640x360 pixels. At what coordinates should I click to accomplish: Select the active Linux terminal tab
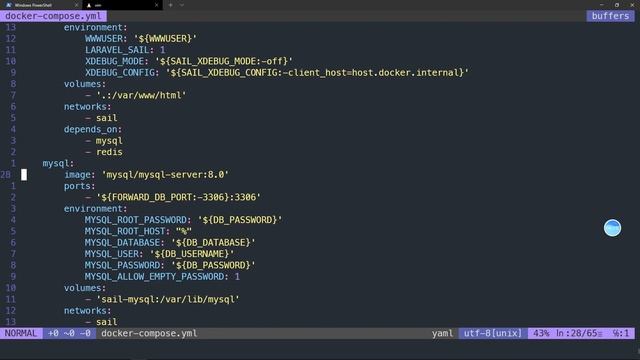(122, 5)
